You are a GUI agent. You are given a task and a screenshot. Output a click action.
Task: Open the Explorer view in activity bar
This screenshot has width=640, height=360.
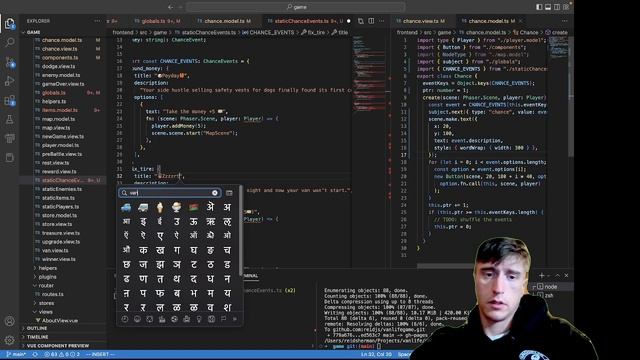pyautogui.click(x=10, y=24)
